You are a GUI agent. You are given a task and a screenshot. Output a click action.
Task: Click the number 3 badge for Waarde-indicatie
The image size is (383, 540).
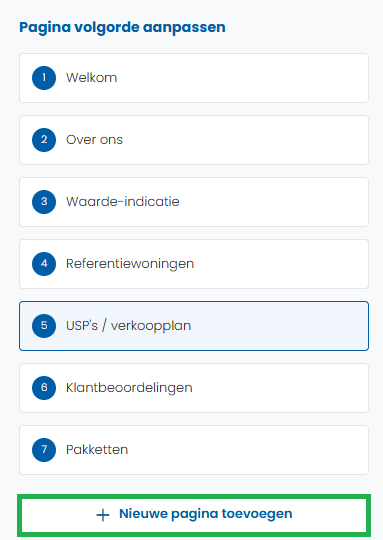click(x=44, y=202)
